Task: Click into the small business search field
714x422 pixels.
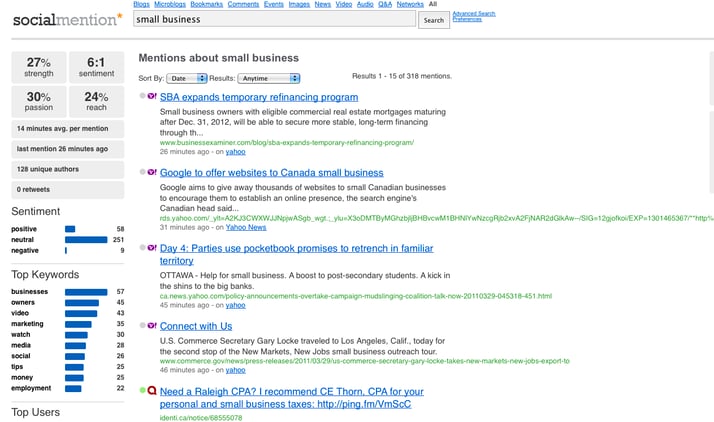Action: 275,19
